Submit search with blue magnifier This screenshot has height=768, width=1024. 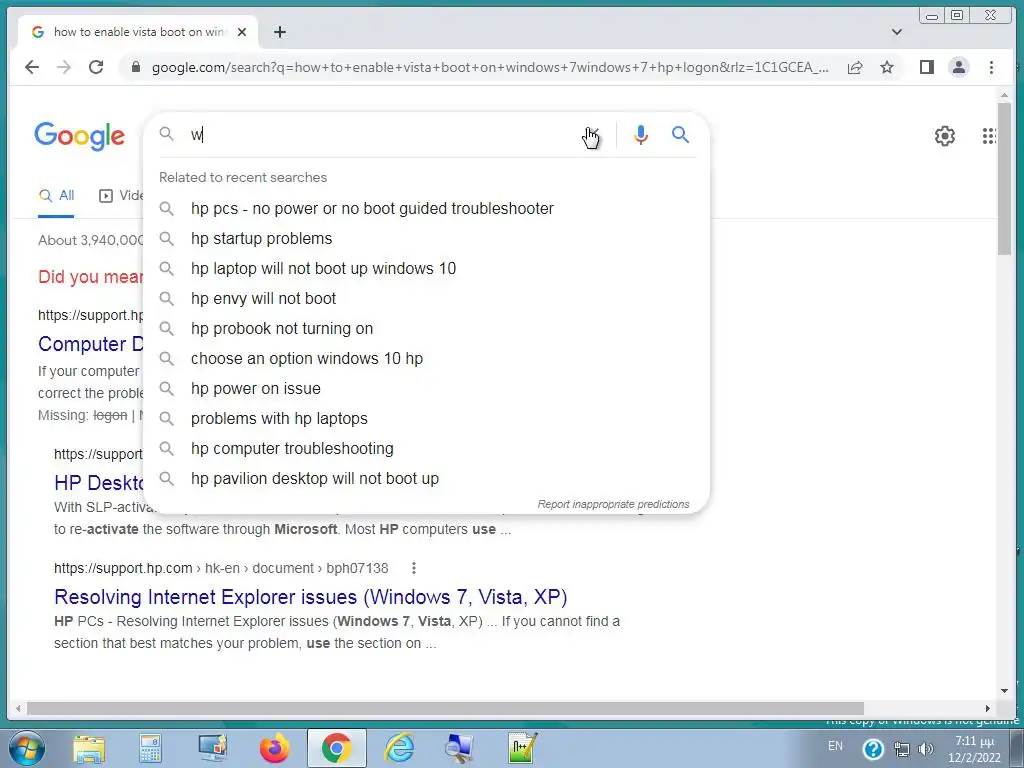(680, 135)
